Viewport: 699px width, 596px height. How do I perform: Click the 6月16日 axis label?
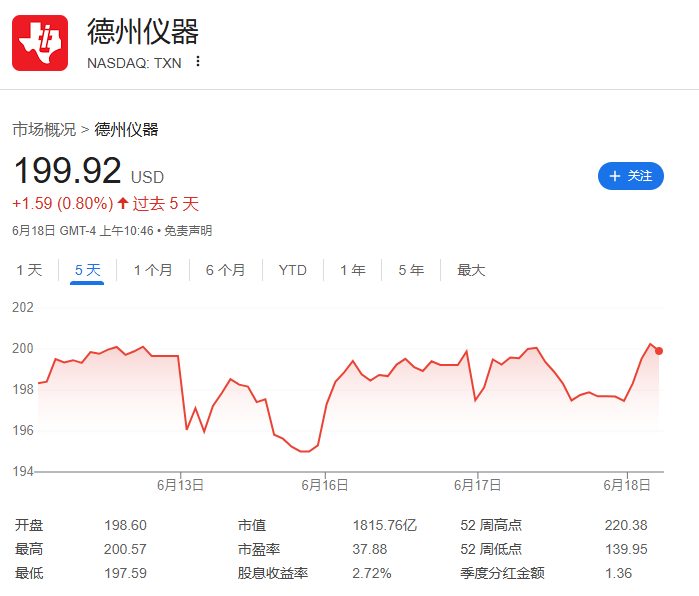pos(325,485)
